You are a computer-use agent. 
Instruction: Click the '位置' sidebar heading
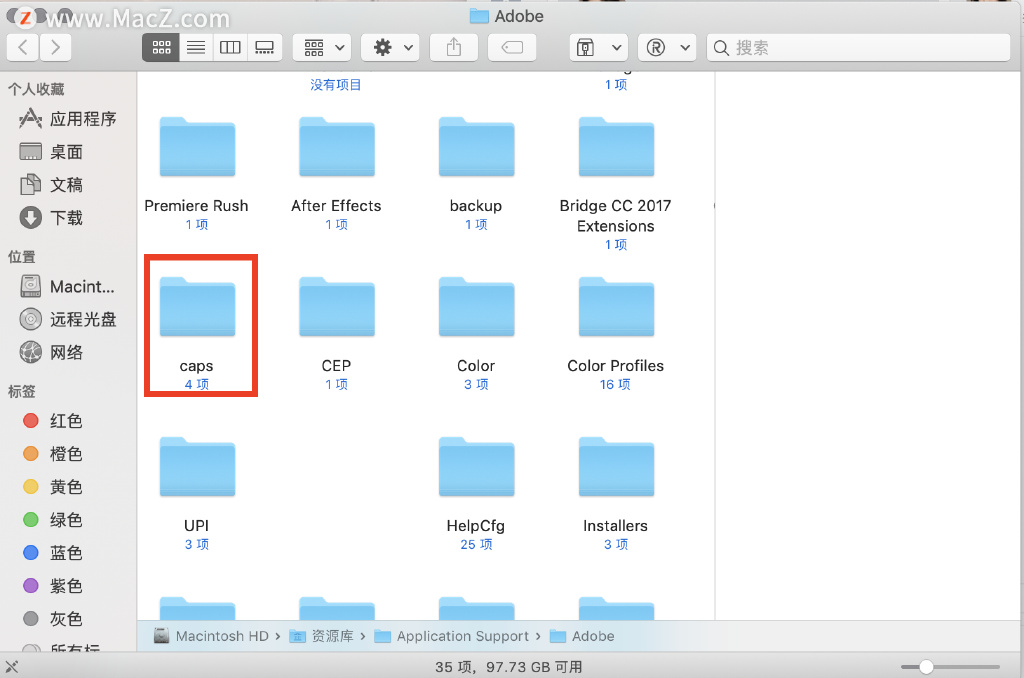point(22,257)
